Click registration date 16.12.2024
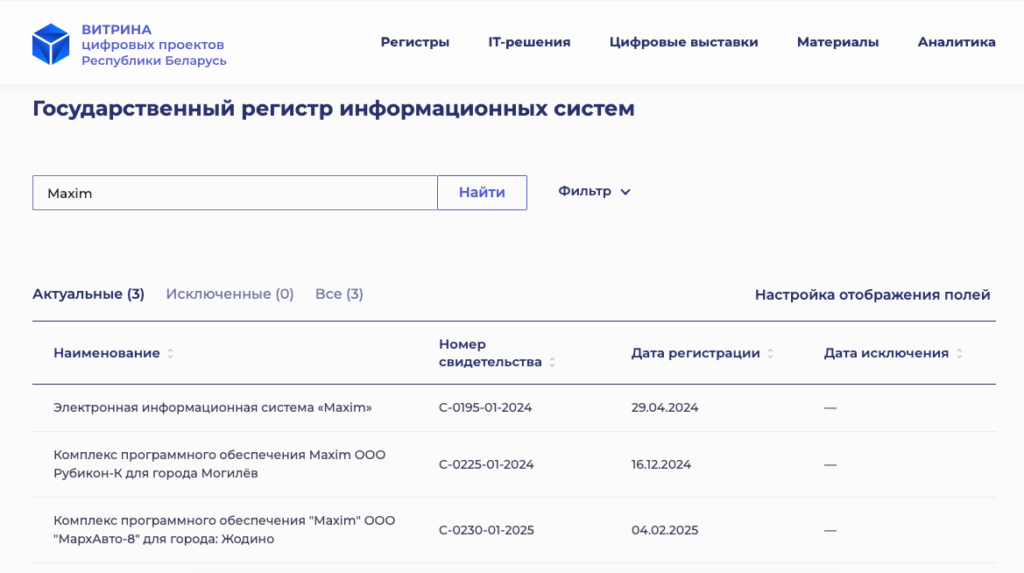The height and width of the screenshot is (573, 1024). click(661, 465)
